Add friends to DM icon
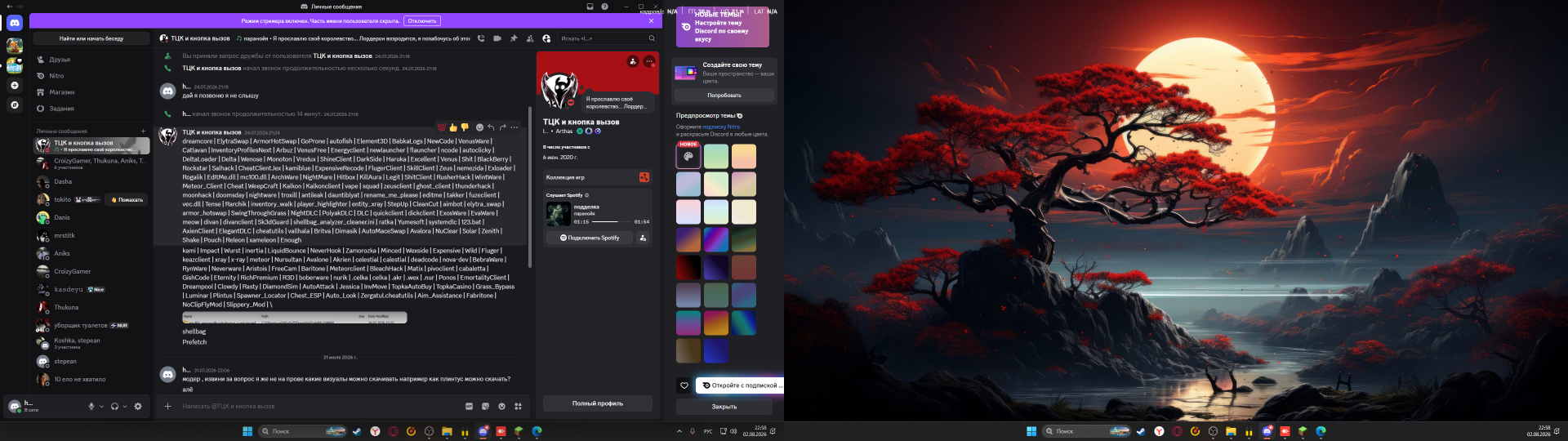1568x441 pixels. click(530, 38)
